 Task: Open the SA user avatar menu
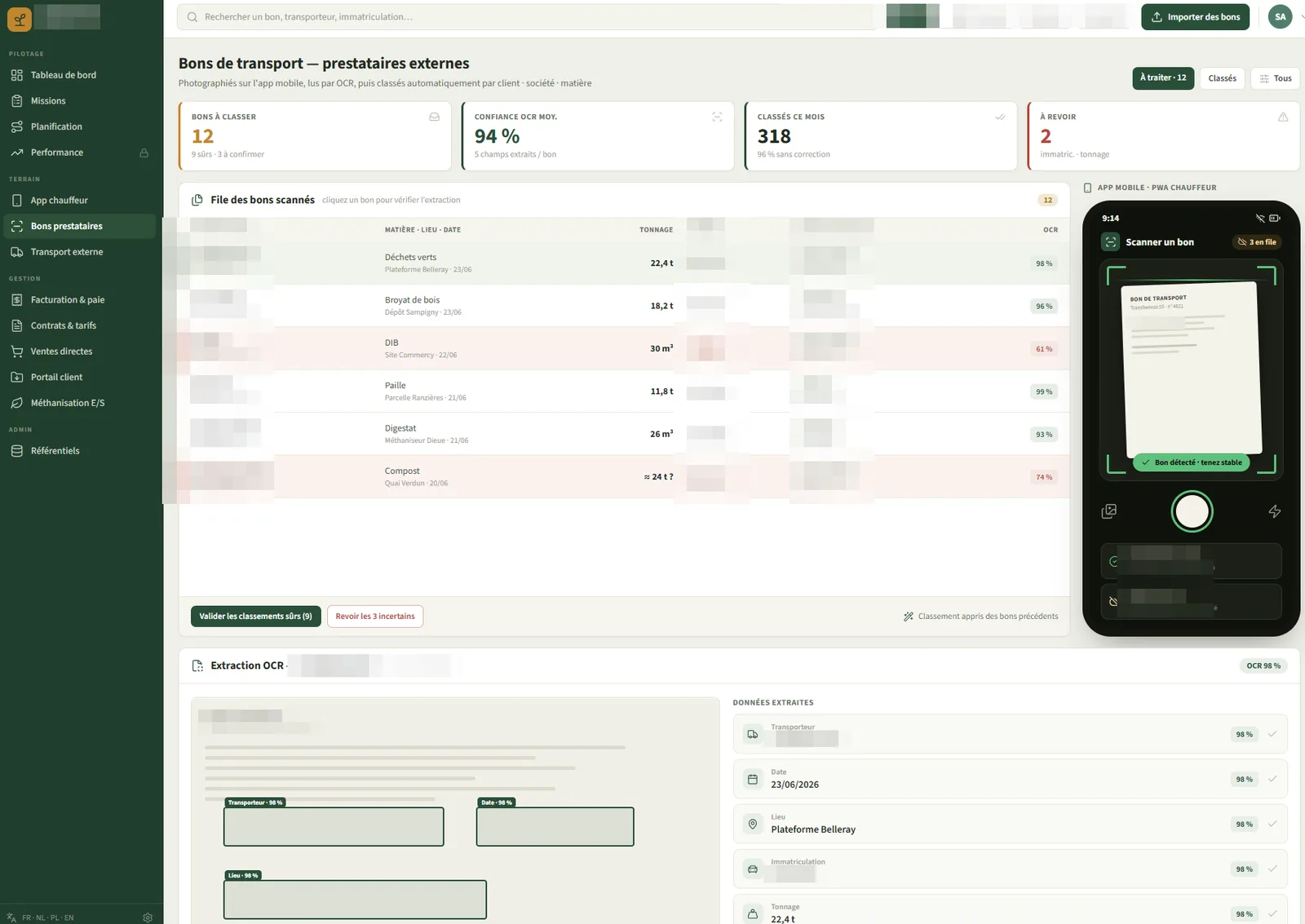[1281, 17]
